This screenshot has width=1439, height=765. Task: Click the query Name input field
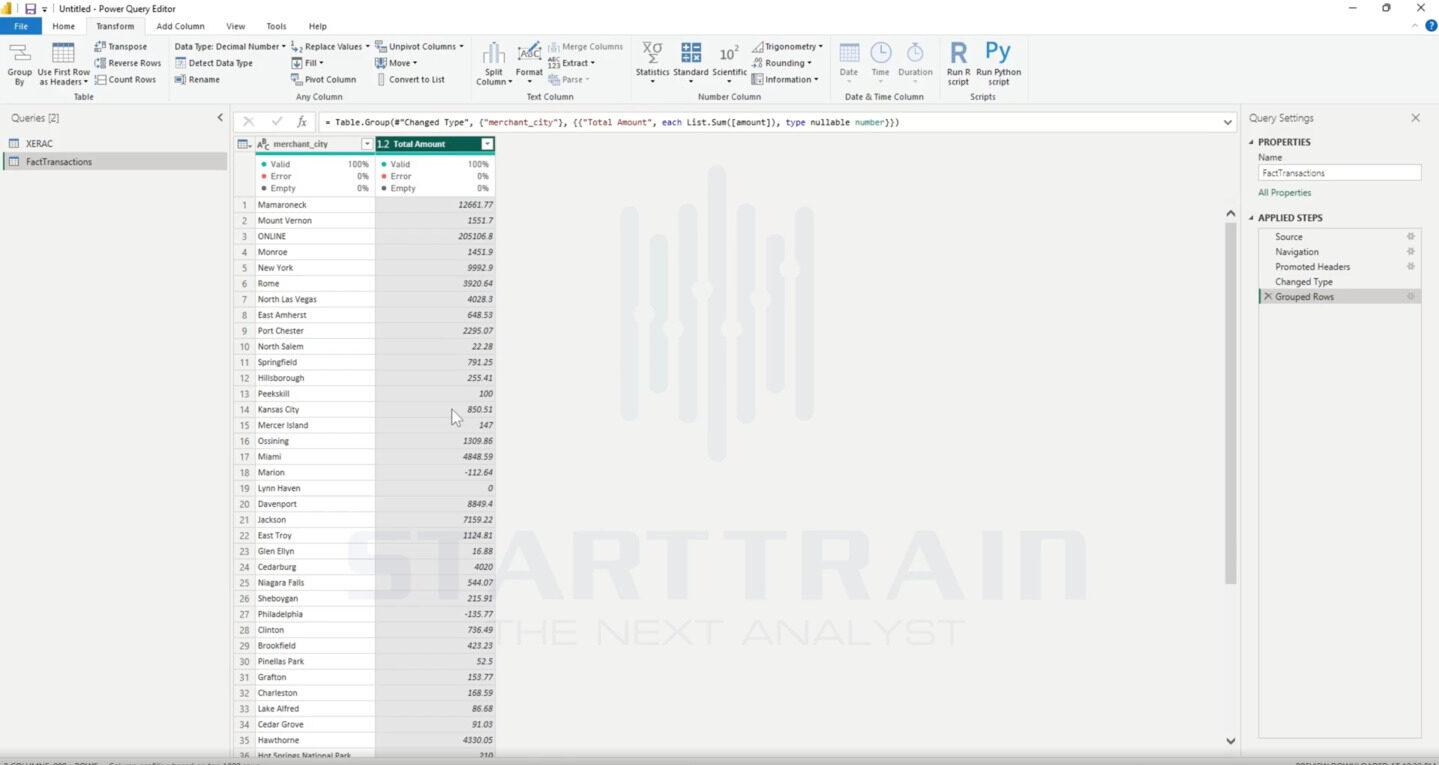point(1339,173)
